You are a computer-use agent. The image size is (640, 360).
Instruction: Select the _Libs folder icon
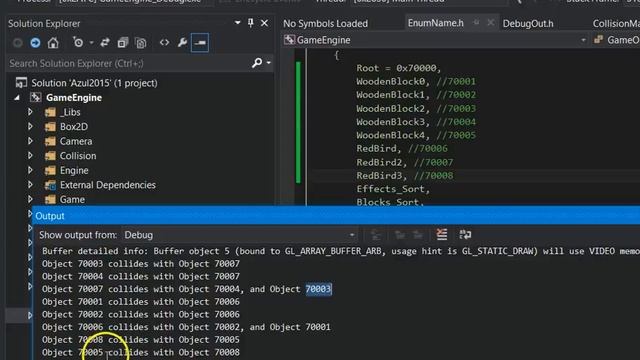pyautogui.click(x=51, y=112)
